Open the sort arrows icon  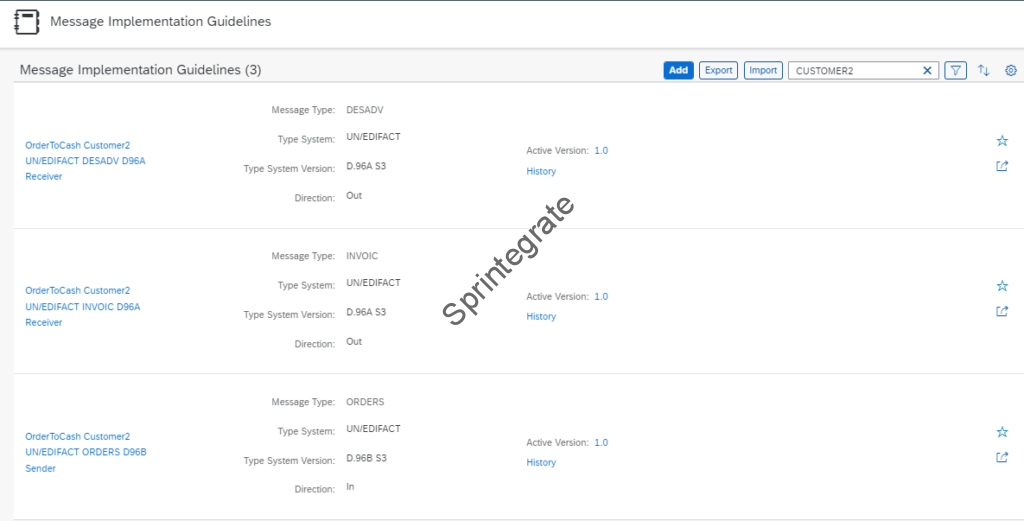coord(984,71)
